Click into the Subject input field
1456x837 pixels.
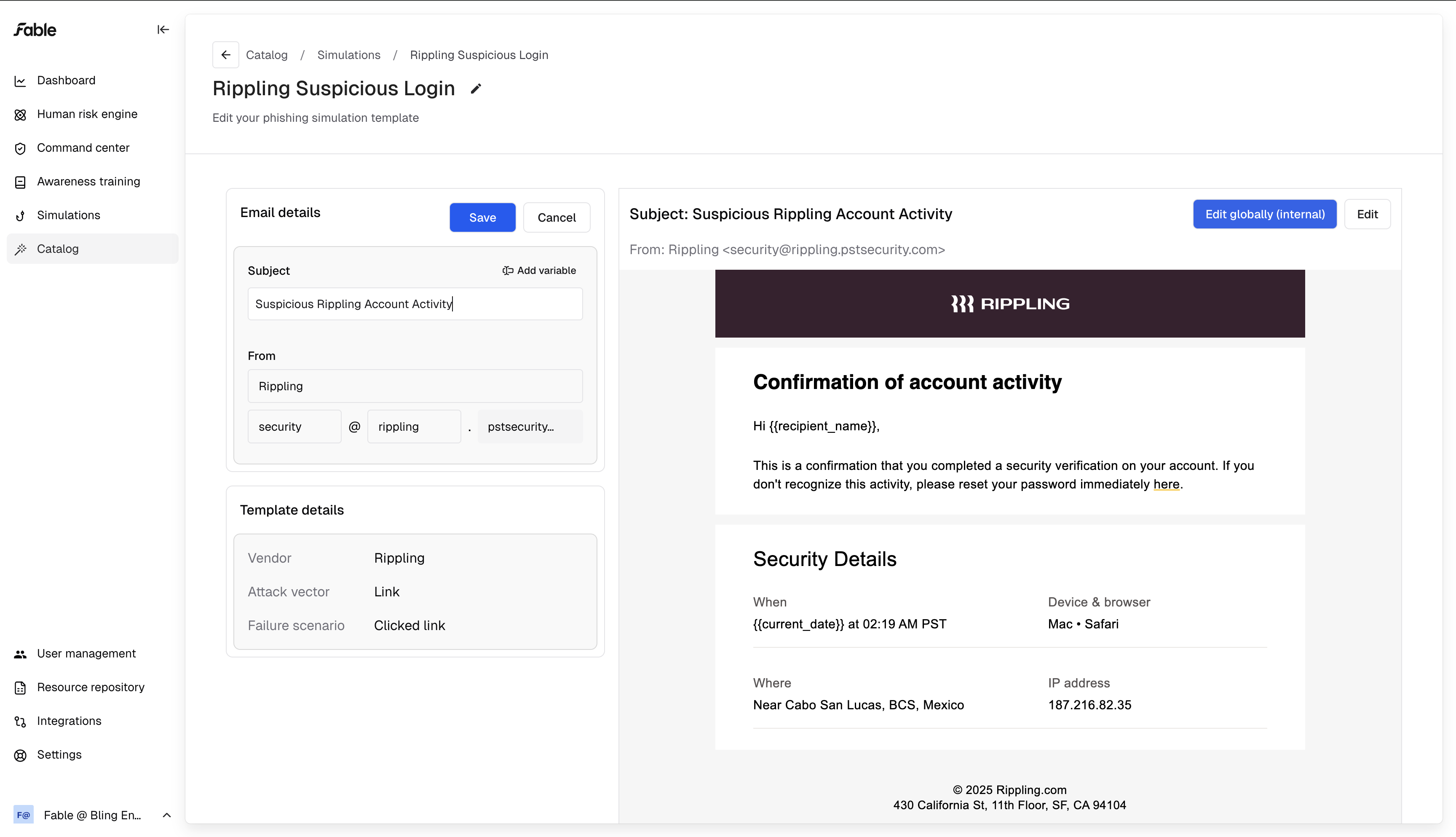(415, 303)
